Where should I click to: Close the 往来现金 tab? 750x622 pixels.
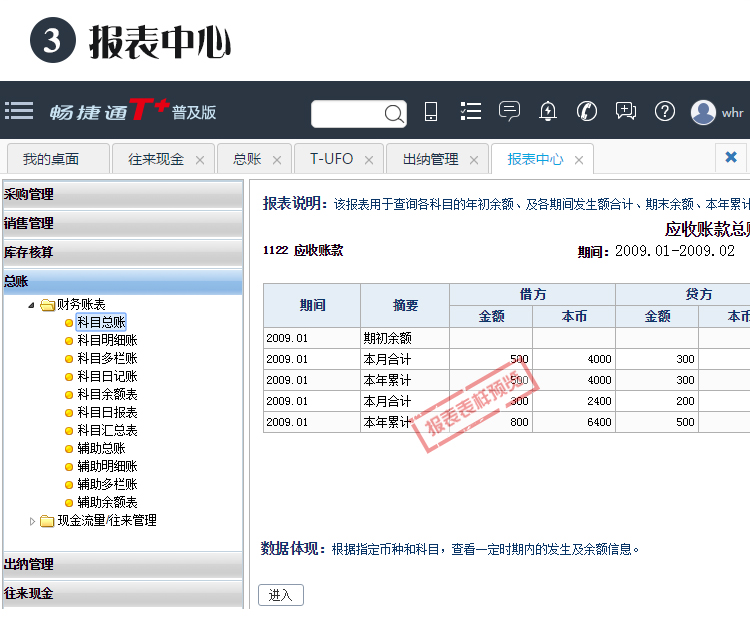point(200,160)
